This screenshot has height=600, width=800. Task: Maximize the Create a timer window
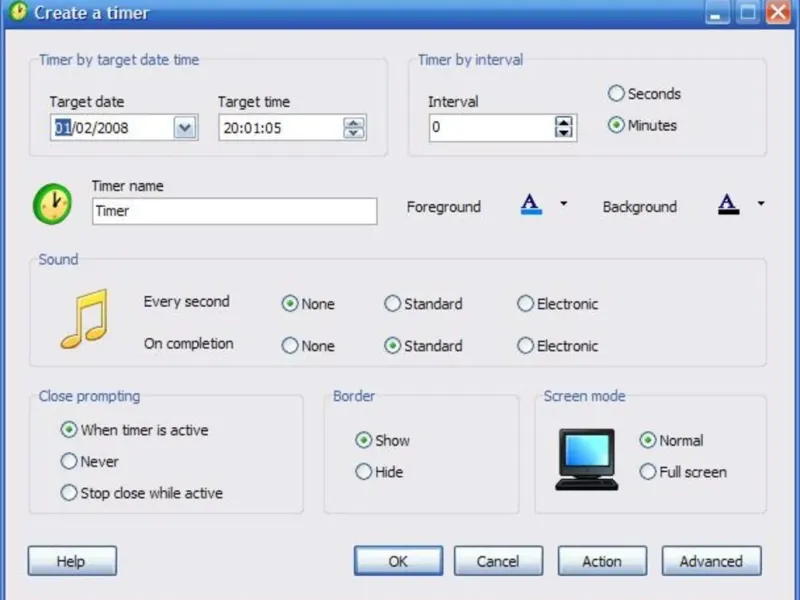pos(747,12)
